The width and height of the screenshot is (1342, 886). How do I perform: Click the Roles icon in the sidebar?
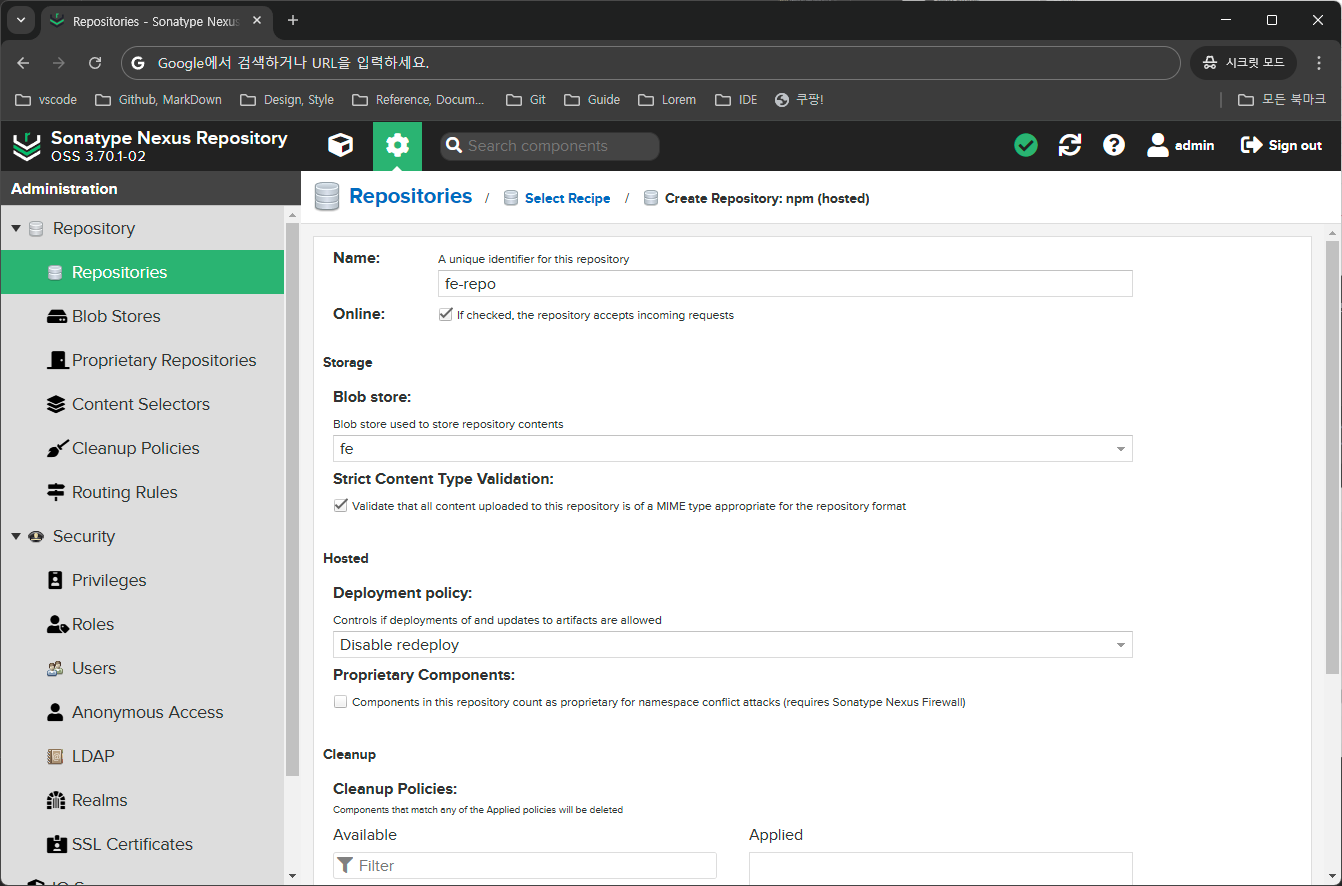[57, 624]
